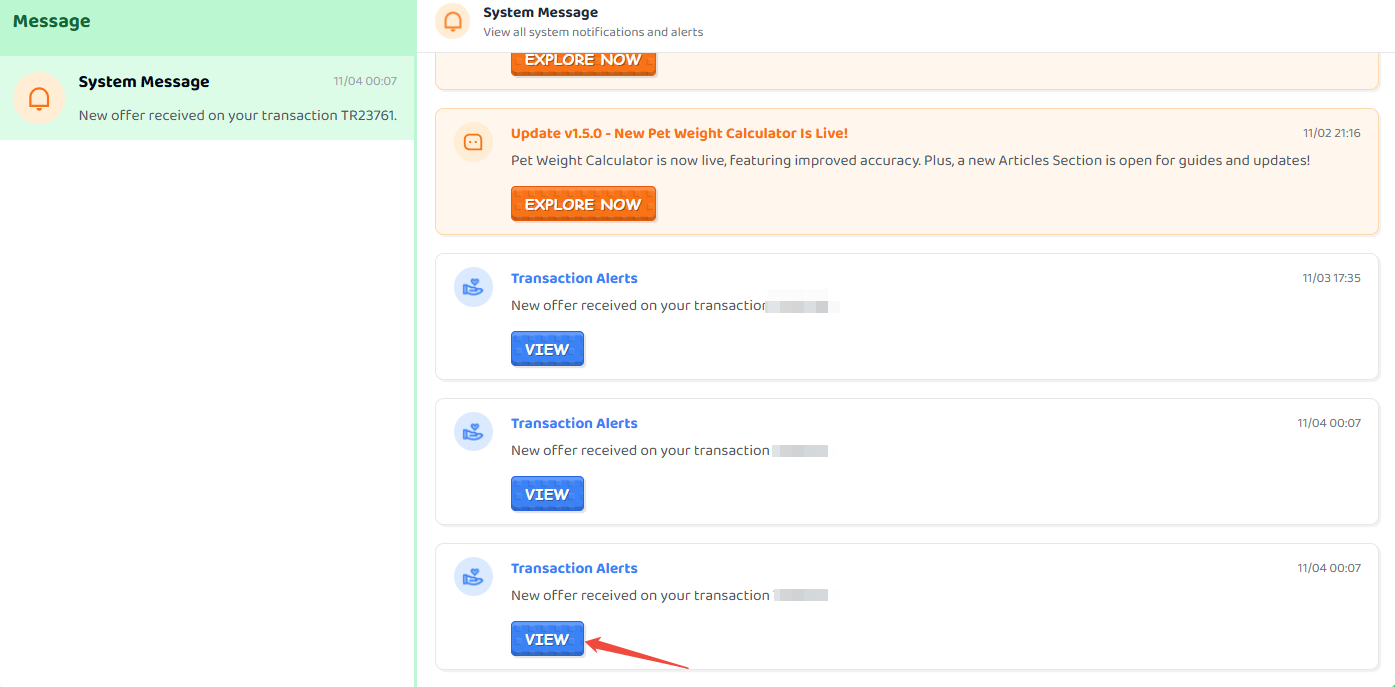The height and width of the screenshot is (687, 1395).
Task: Click EXPLORE NOW under Pet Weight Calculator update
Action: [x=583, y=204]
